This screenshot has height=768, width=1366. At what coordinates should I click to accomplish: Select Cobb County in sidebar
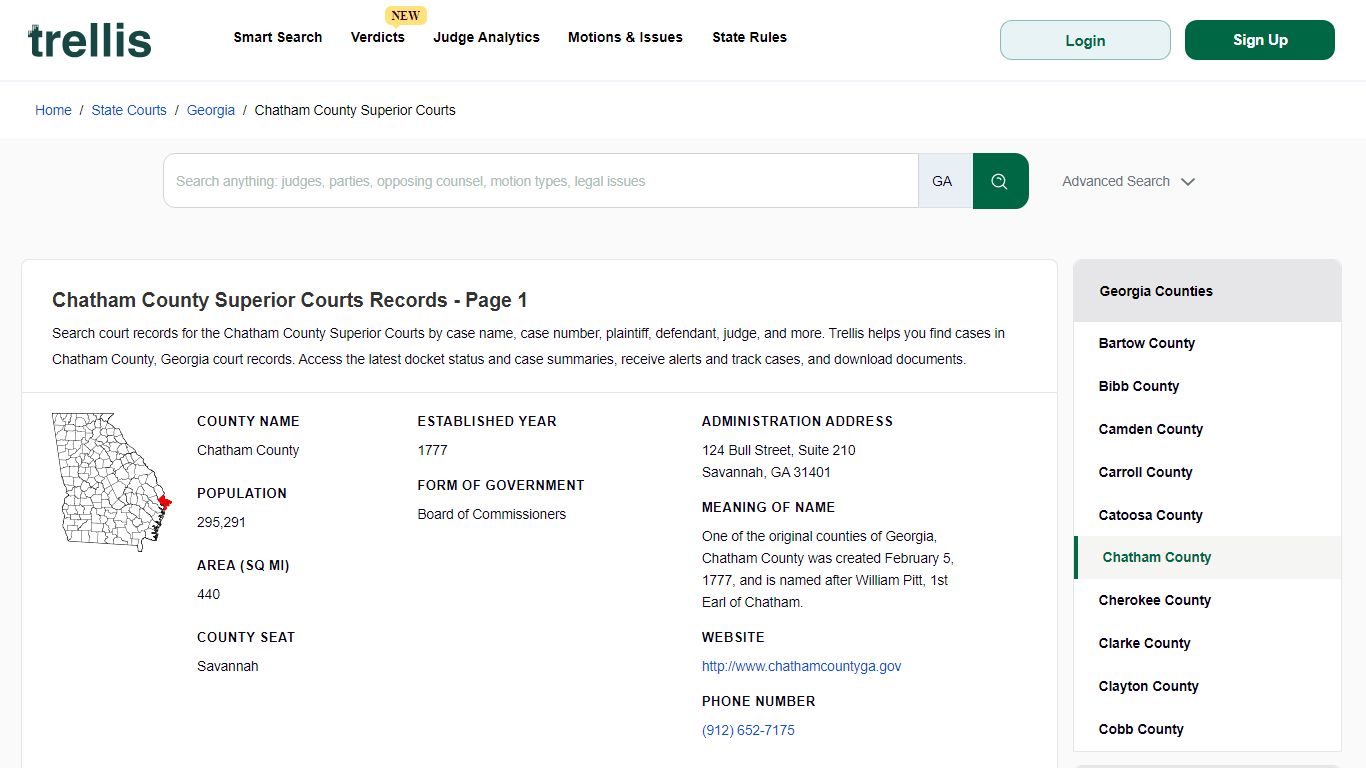[1207, 729]
